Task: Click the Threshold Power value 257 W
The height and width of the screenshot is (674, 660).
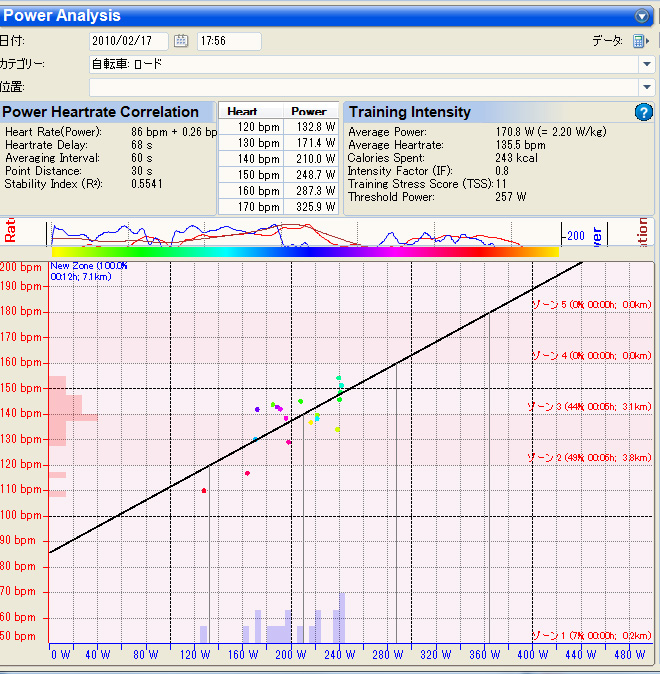Action: [511, 197]
